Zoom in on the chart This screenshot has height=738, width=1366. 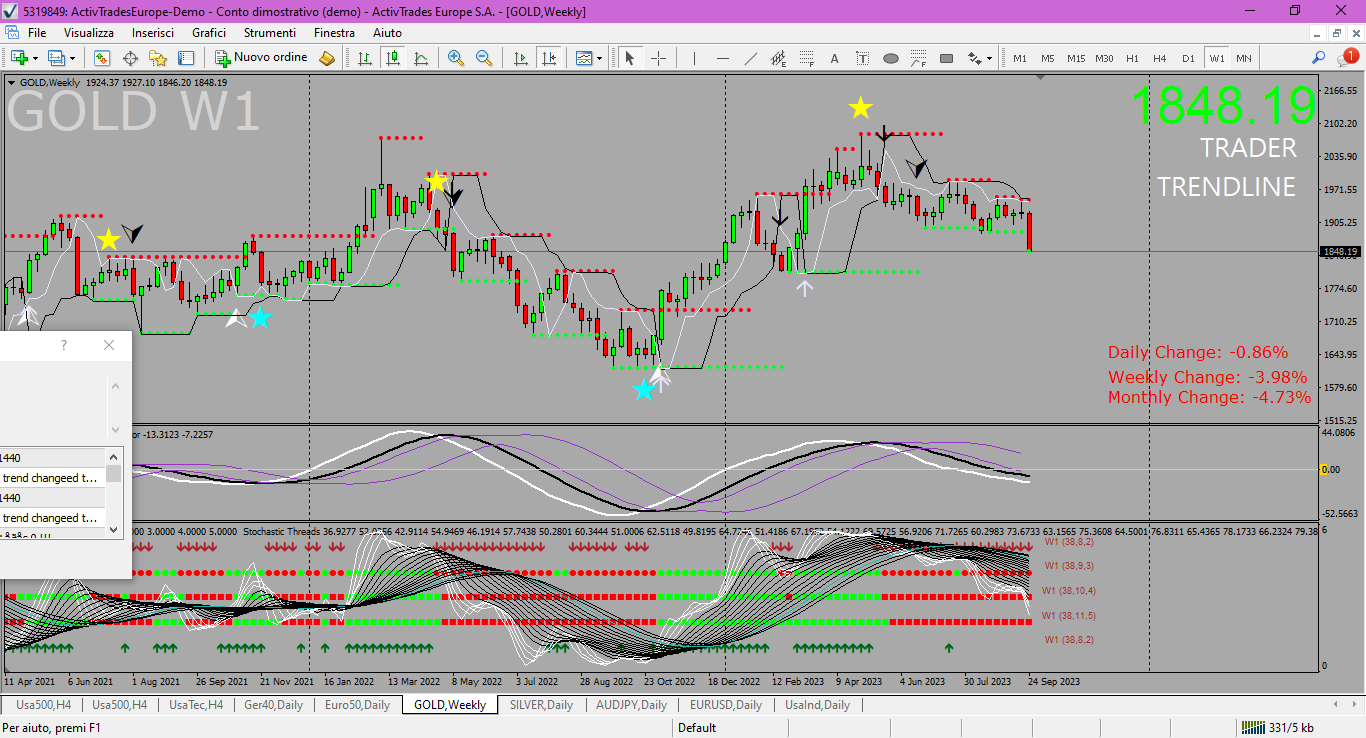456,58
